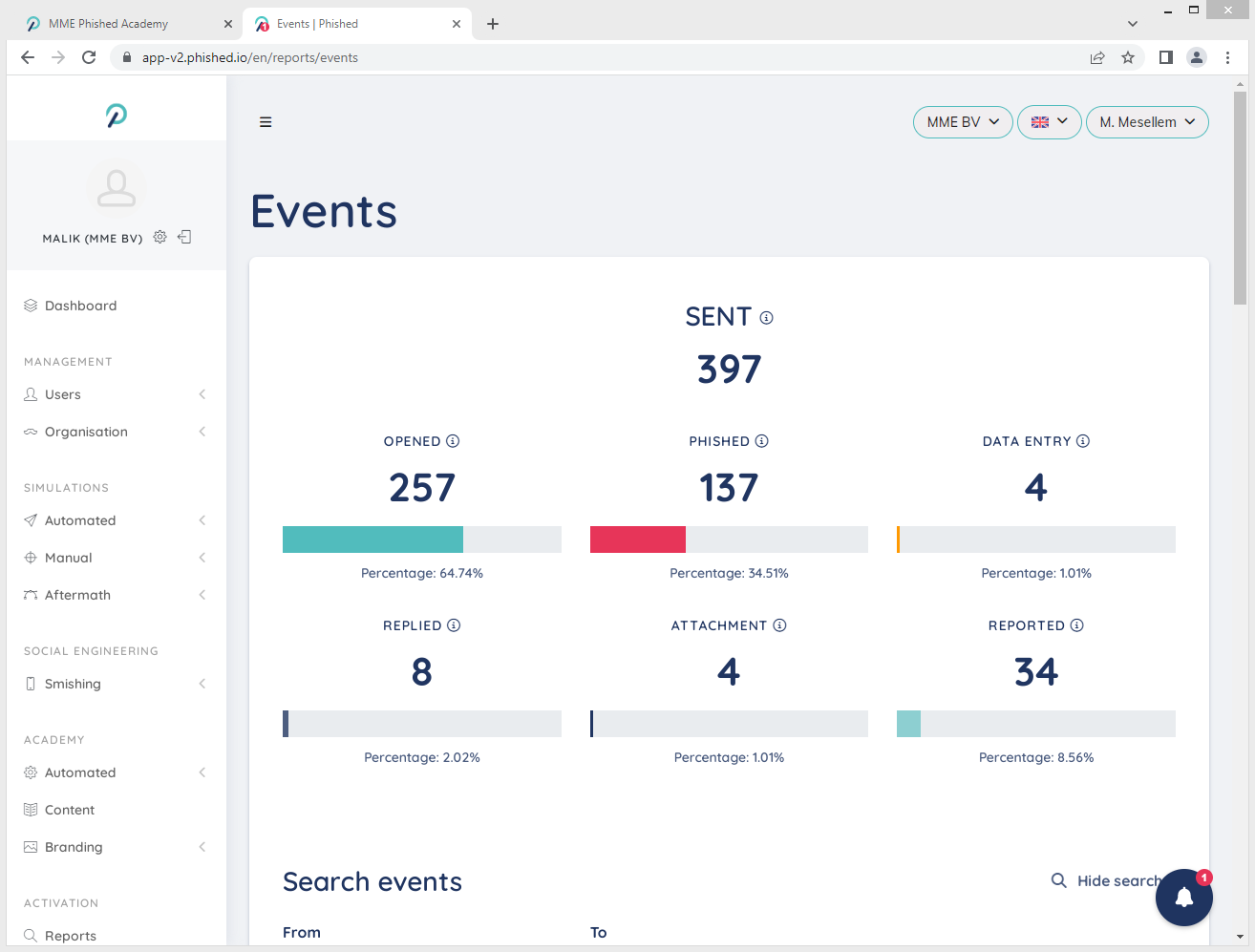Viewport: 1255px width, 952px height.
Task: Open the M. Mesellem user dropdown
Action: point(1146,122)
